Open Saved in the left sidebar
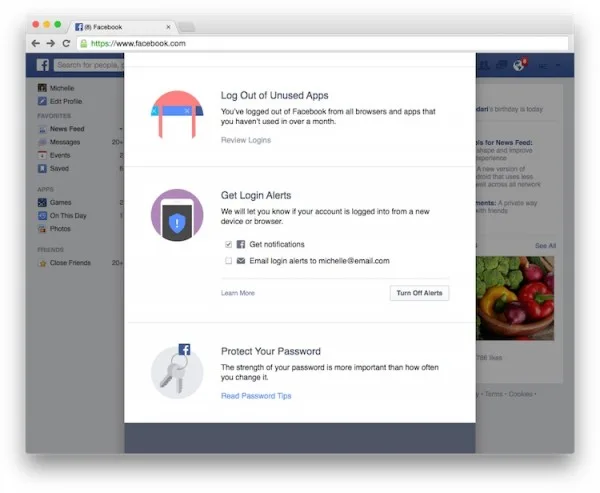The image size is (600, 493). (59, 168)
